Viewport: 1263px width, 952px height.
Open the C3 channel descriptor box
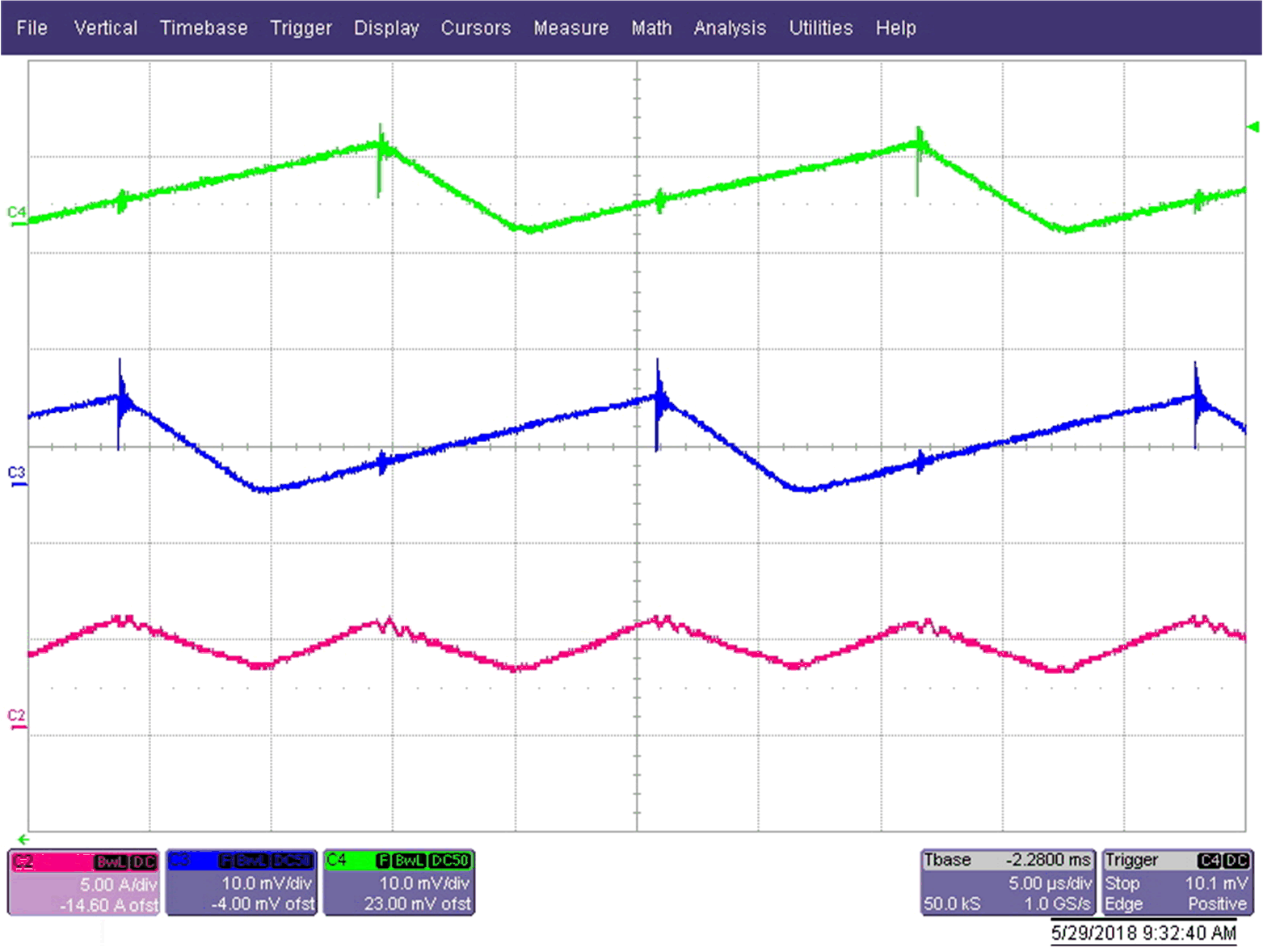pyautogui.click(x=241, y=882)
